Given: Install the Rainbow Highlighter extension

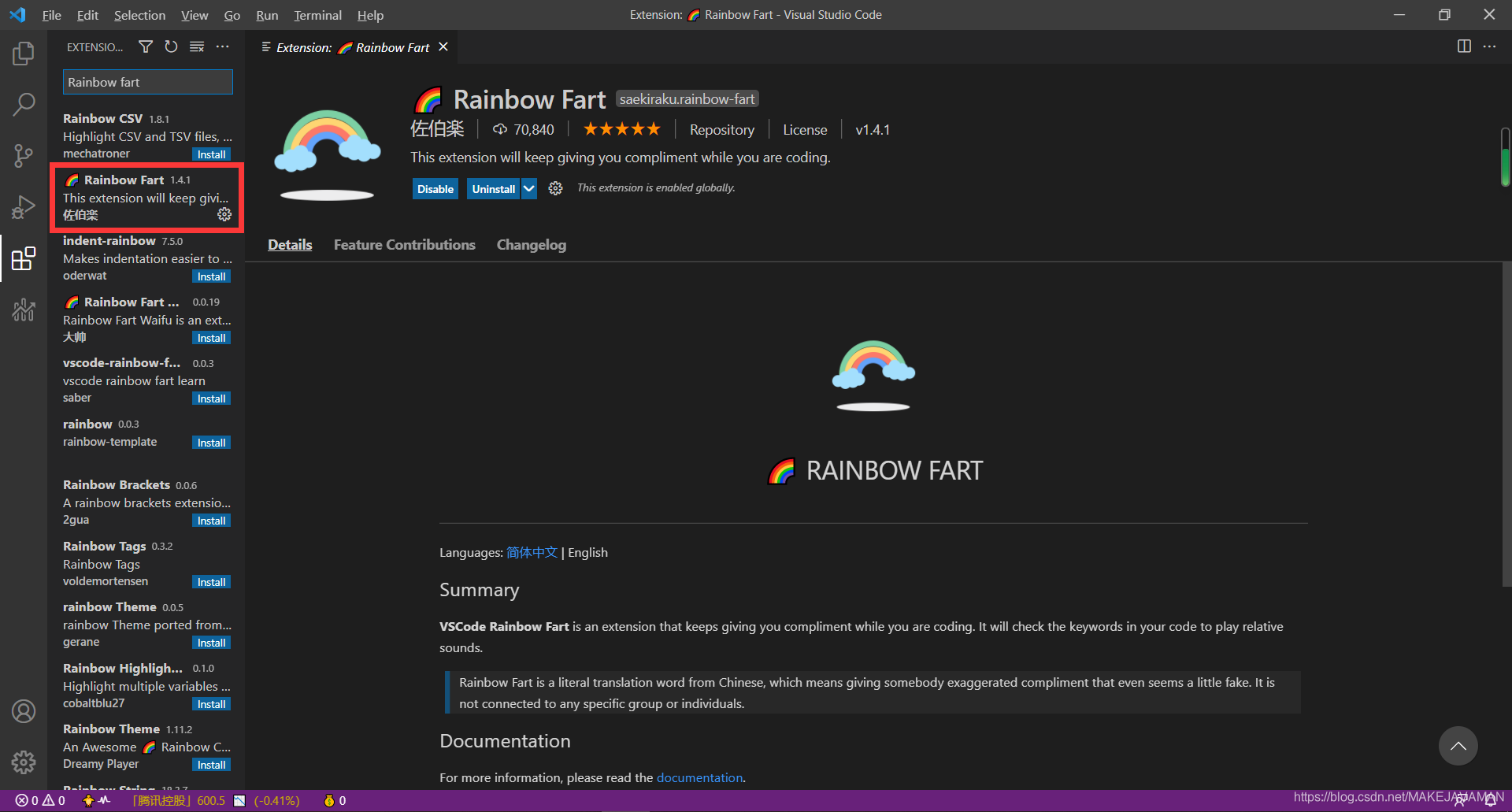Looking at the screenshot, I should (x=211, y=704).
